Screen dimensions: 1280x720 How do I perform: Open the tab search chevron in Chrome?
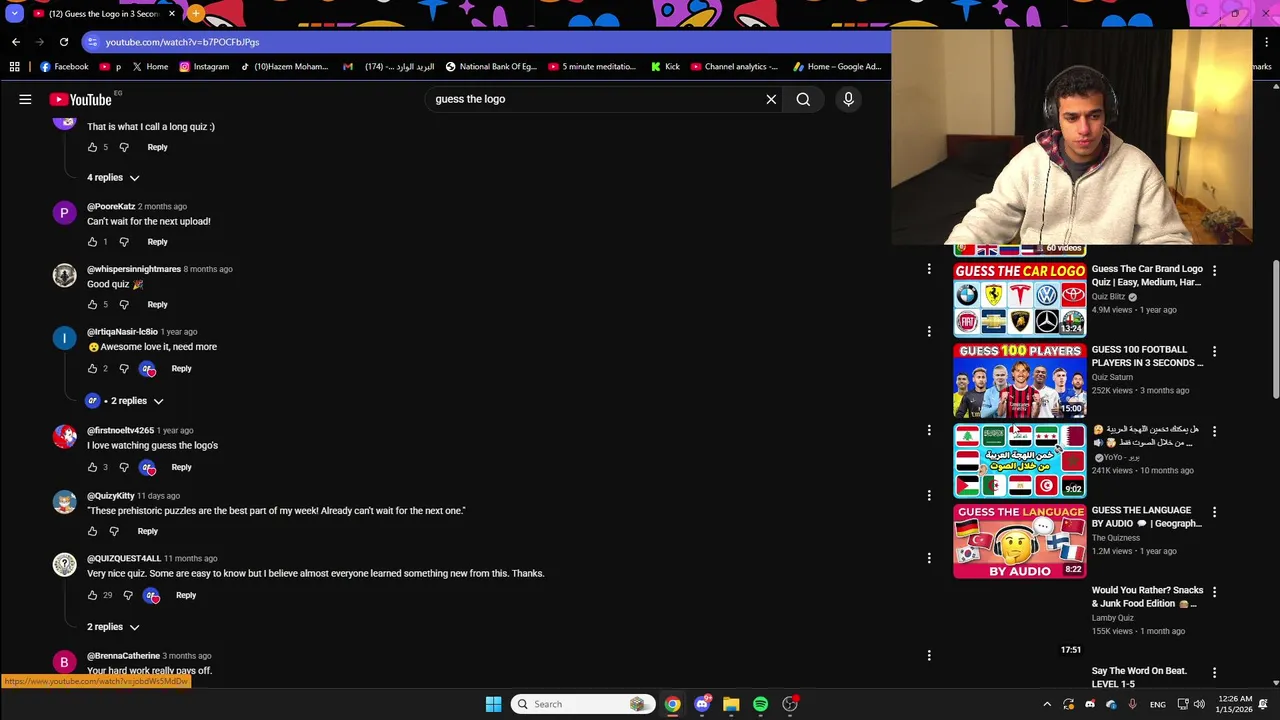pyautogui.click(x=14, y=14)
